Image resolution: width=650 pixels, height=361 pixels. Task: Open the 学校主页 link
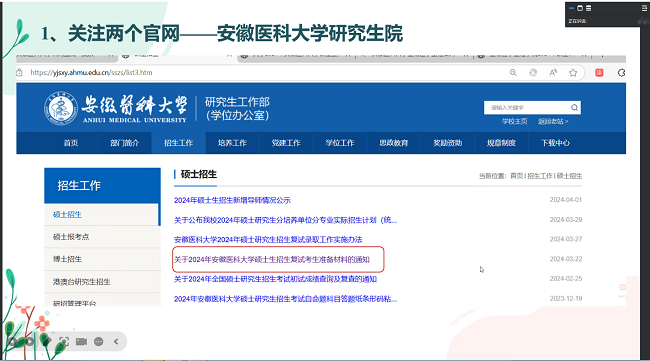click(514, 121)
